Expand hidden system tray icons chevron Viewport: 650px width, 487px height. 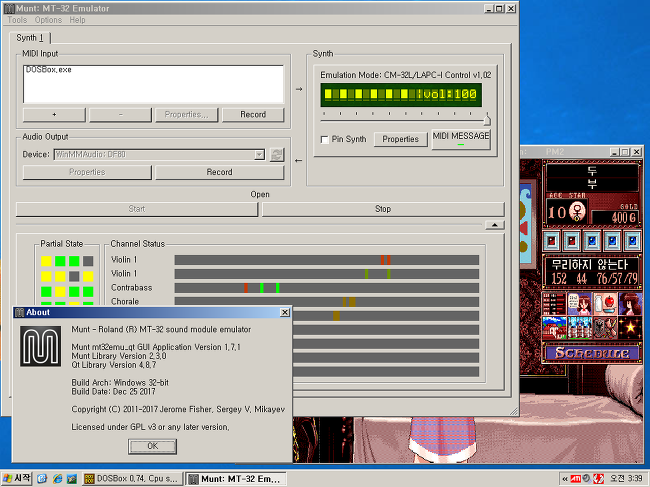(565, 479)
